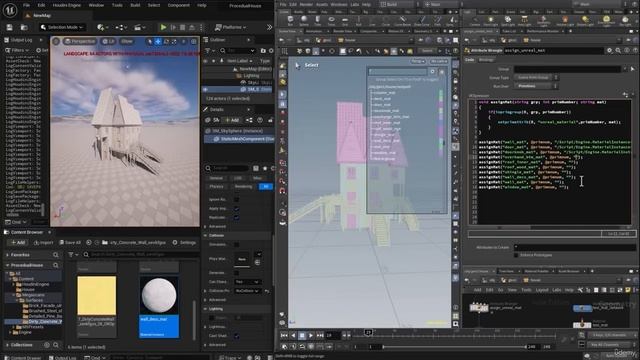The image size is (640, 360).
Task: Click the group list settings gear icon
Action: pos(432,72)
